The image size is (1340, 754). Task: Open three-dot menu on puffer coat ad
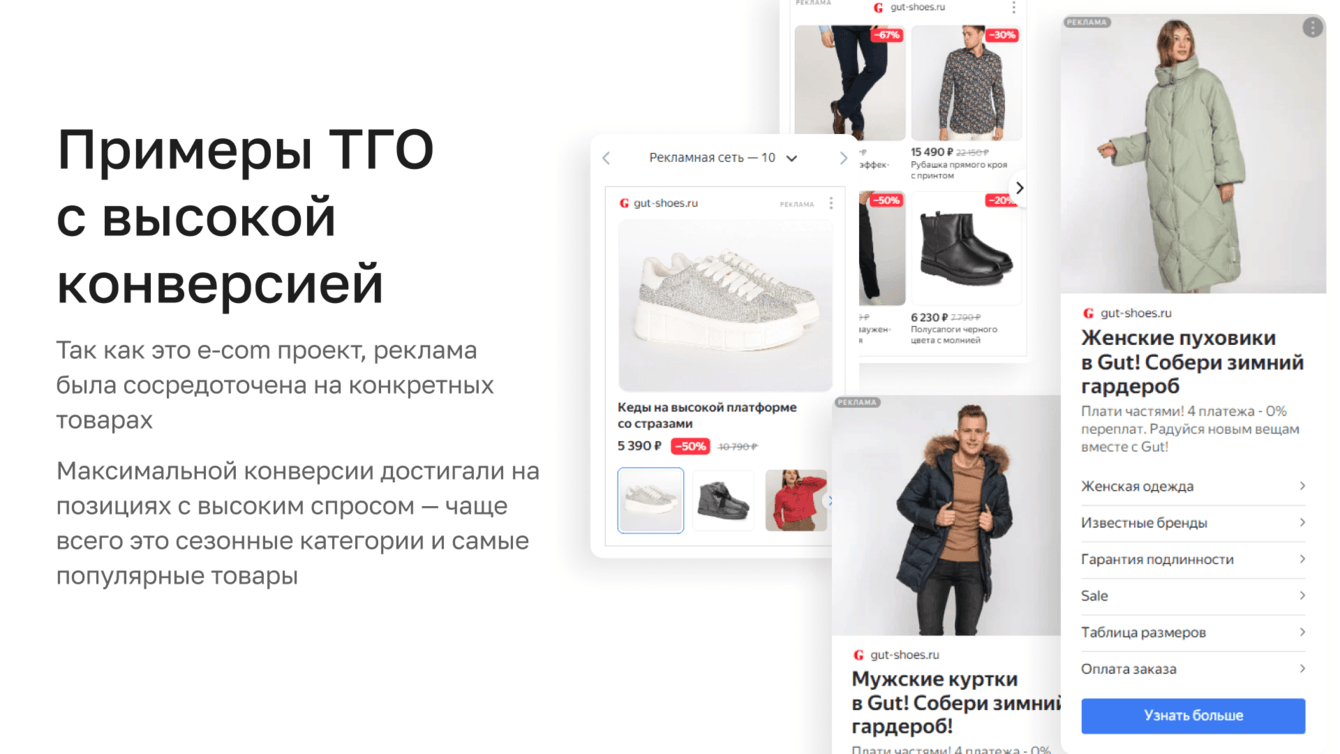(1313, 28)
